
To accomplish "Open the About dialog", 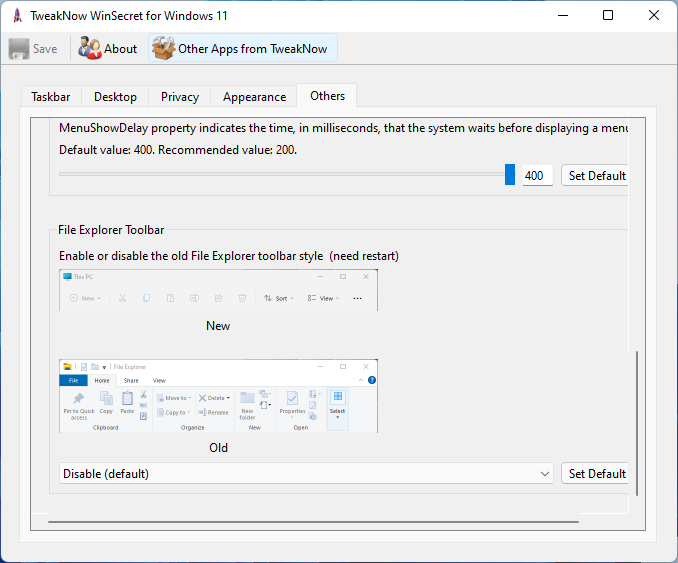I will pyautogui.click(x=108, y=48).
